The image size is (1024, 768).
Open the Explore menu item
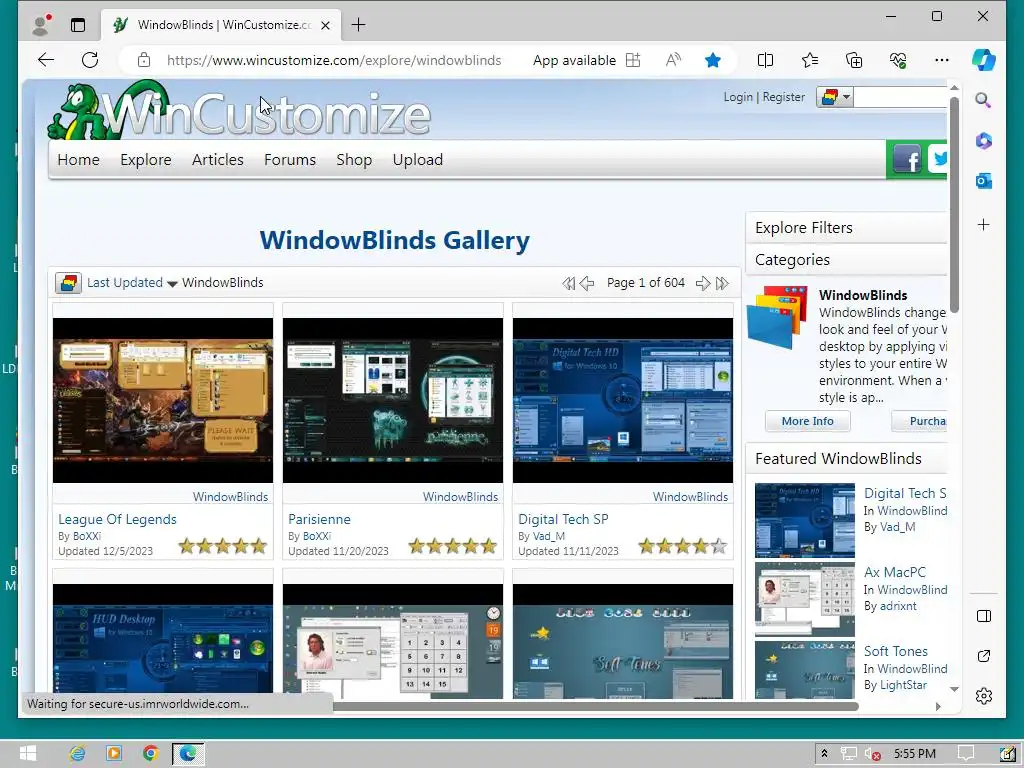point(146,159)
